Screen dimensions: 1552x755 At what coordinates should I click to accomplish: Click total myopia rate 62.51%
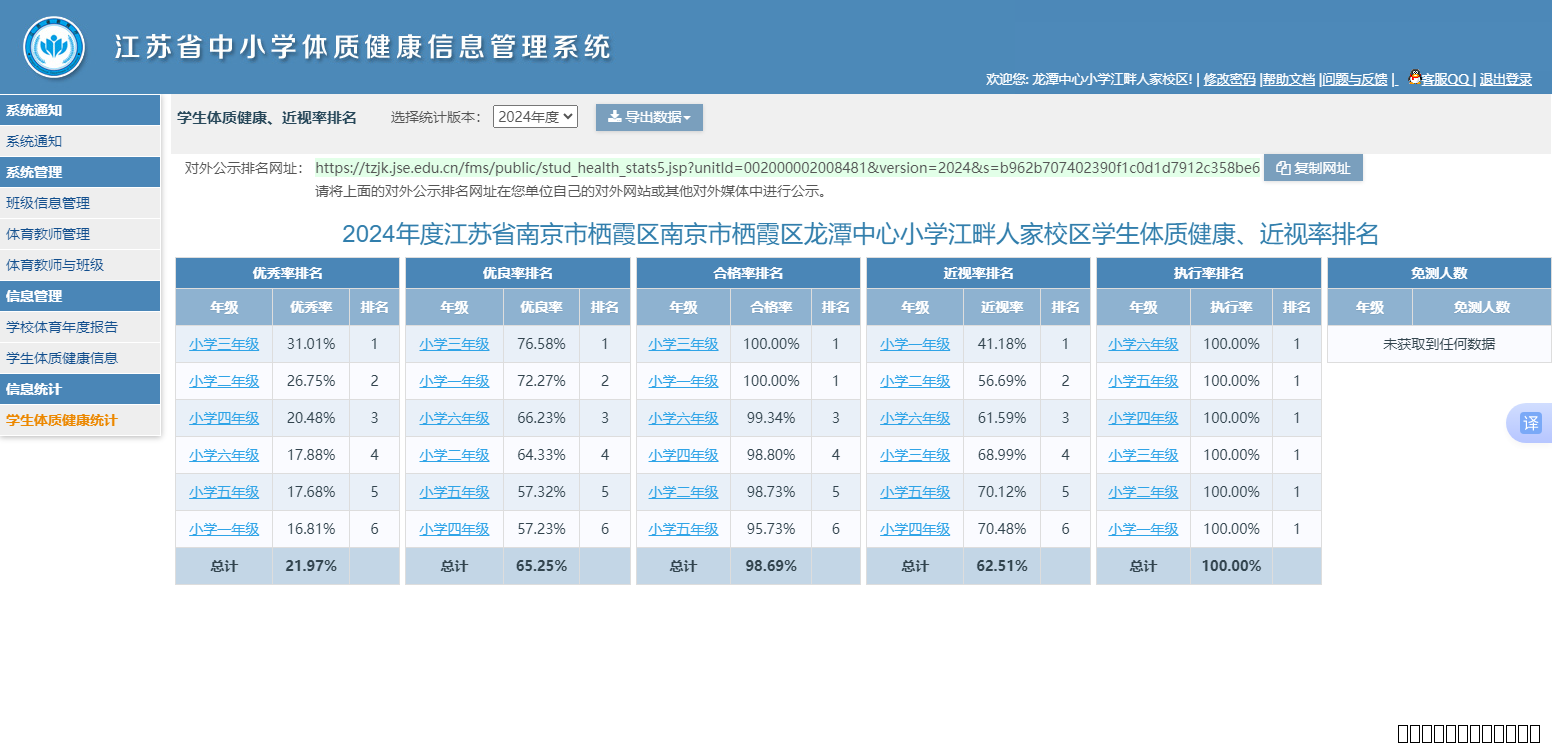1002,566
